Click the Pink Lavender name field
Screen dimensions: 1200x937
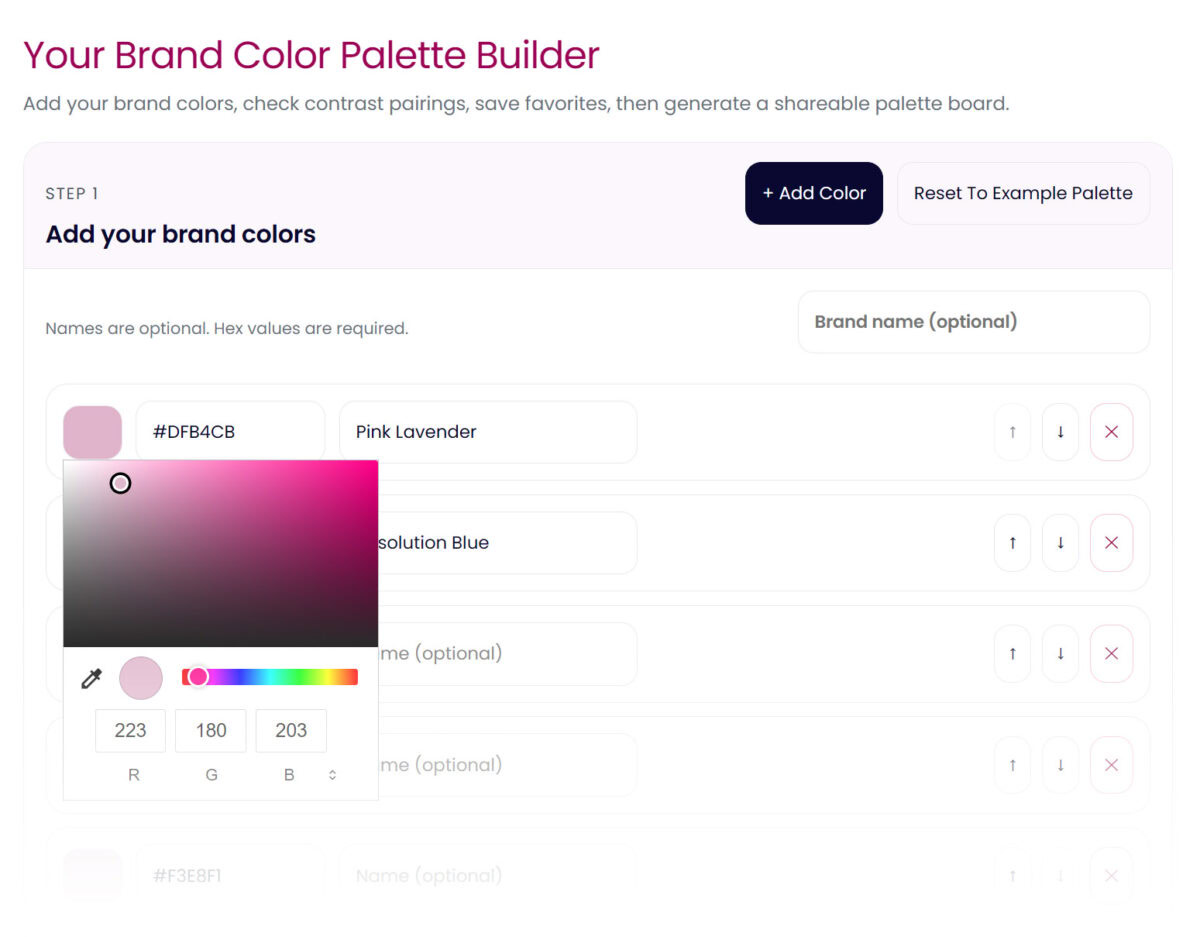487,431
